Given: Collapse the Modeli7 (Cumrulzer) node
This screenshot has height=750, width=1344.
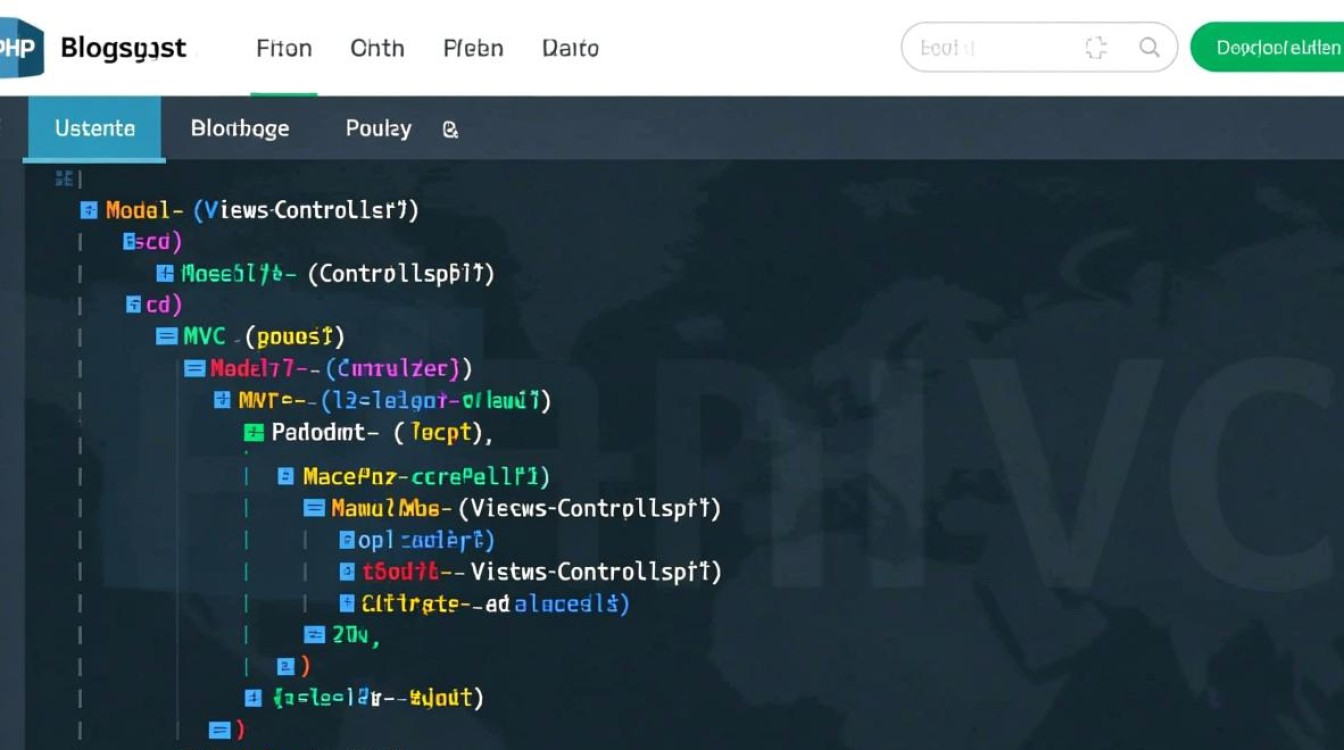Looking at the screenshot, I should 194,369.
